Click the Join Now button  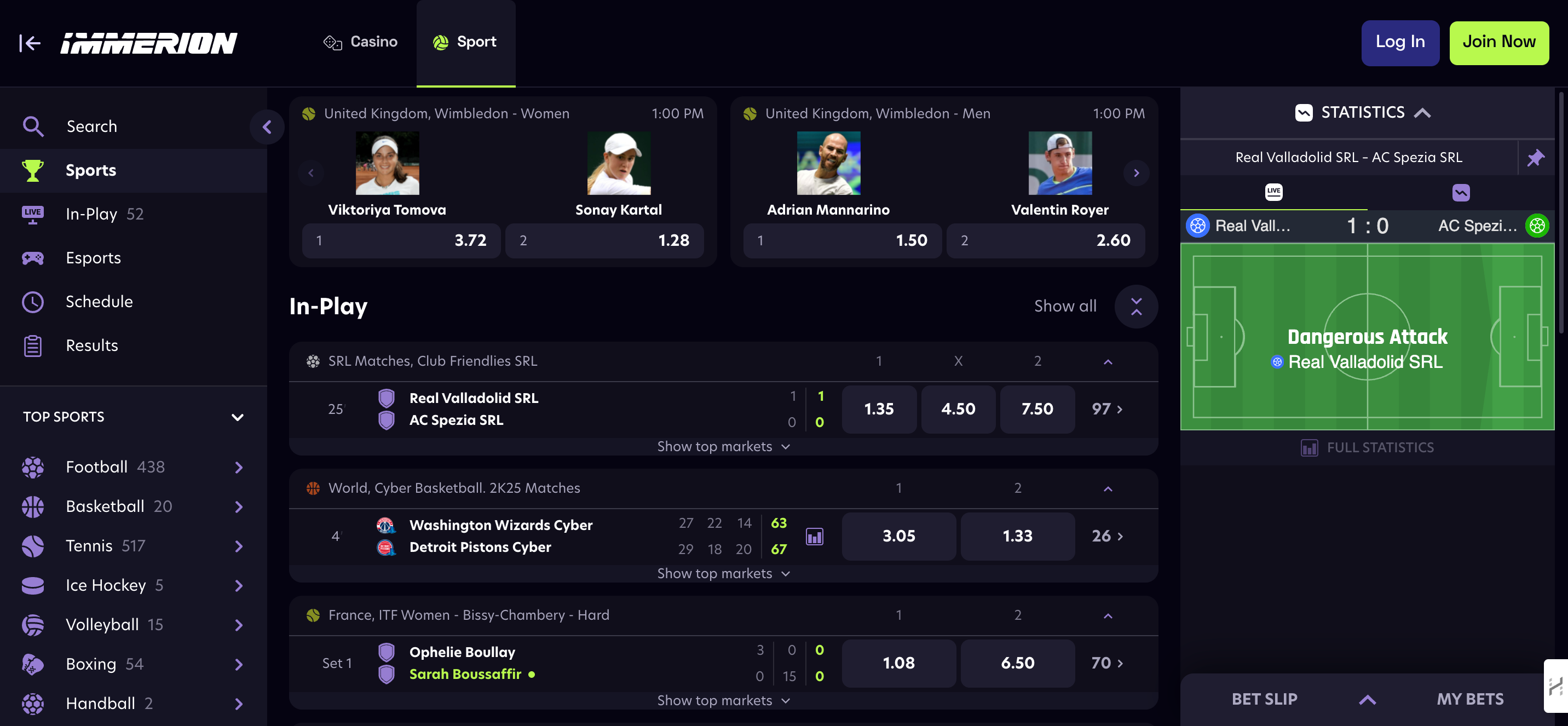tap(1498, 42)
